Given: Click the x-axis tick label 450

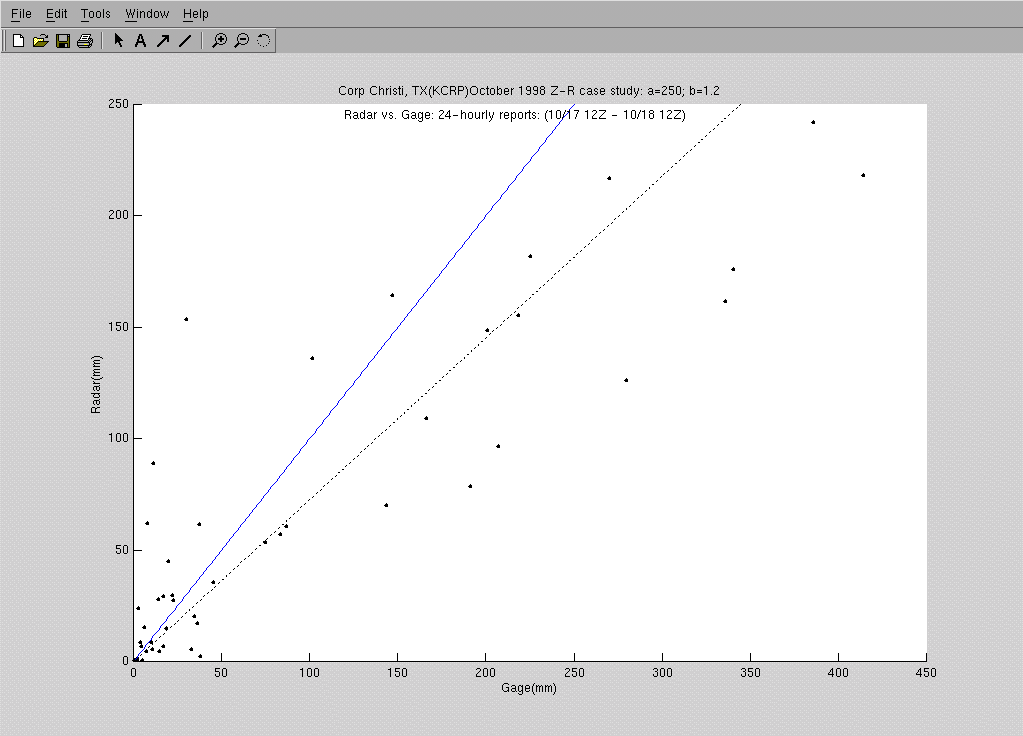Looking at the screenshot, I should [926, 673].
